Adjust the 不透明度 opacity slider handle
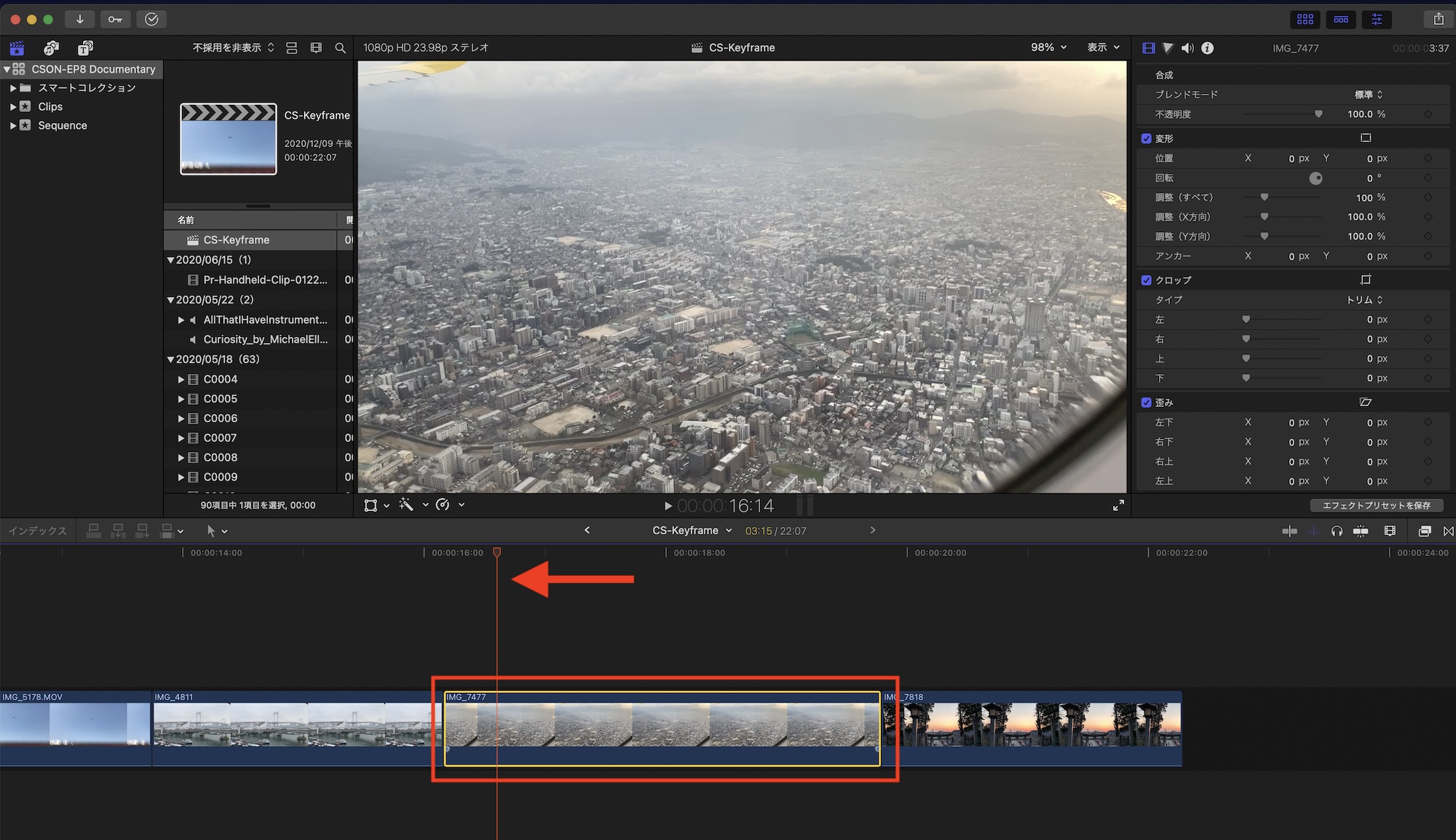 [x=1318, y=114]
